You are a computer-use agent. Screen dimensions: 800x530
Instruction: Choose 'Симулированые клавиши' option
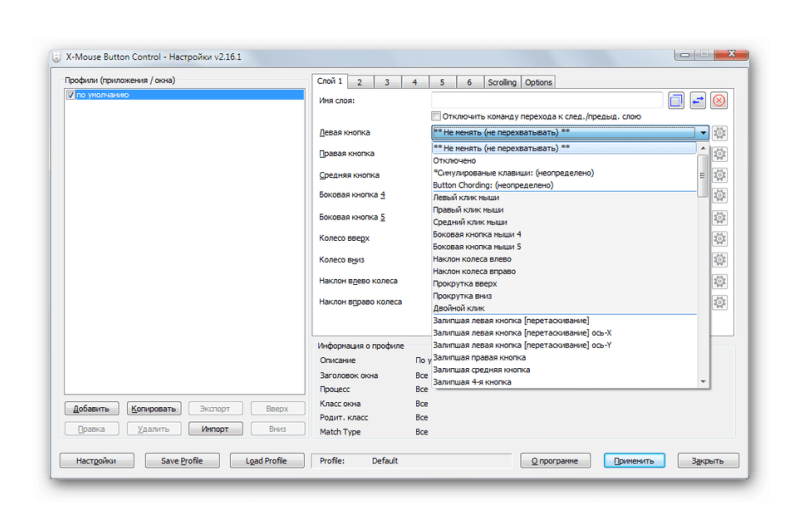coord(564,173)
